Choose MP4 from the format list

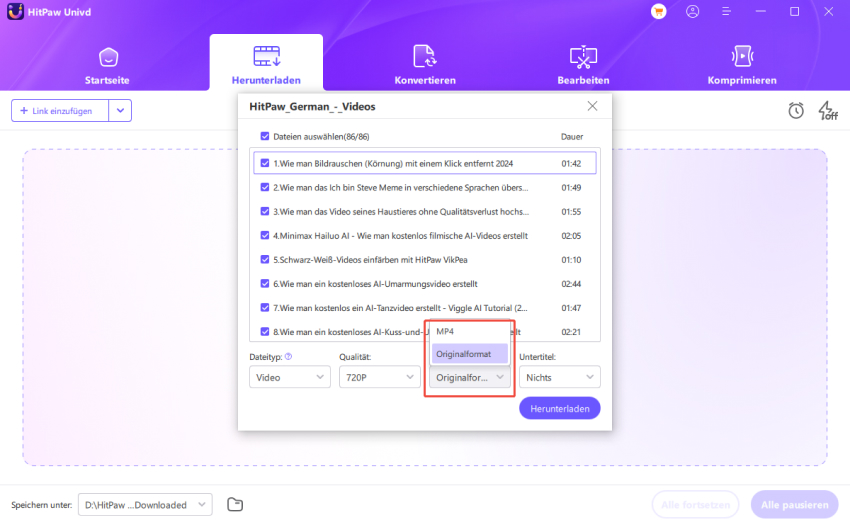[469, 331]
